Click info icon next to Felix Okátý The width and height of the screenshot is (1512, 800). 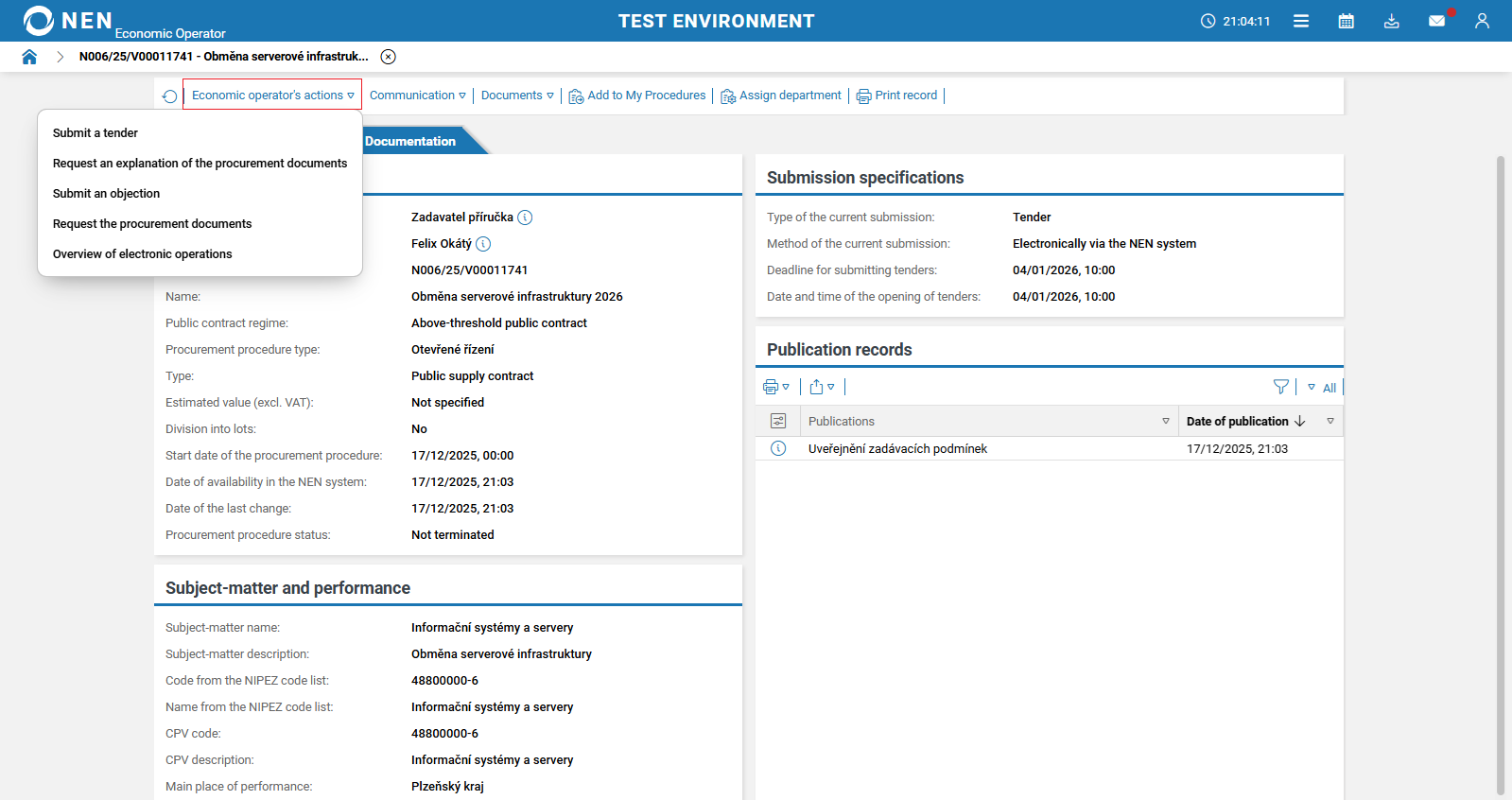tap(483, 244)
